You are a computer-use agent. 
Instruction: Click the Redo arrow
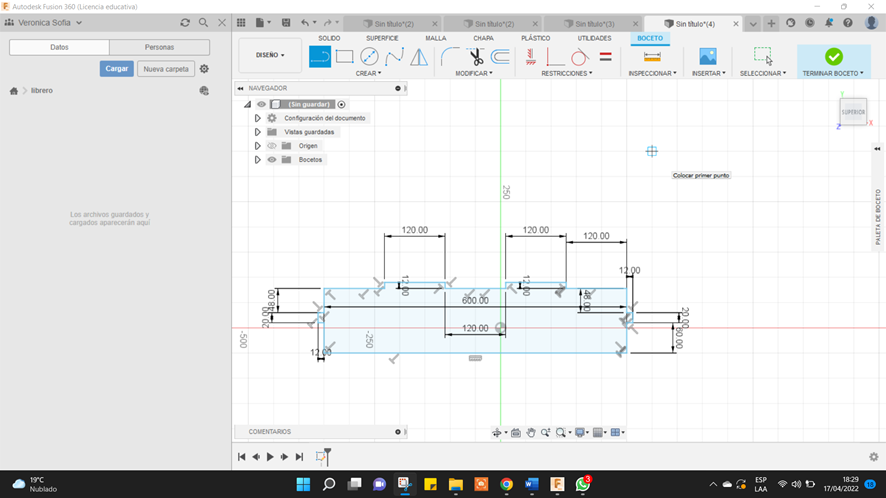tap(327, 23)
